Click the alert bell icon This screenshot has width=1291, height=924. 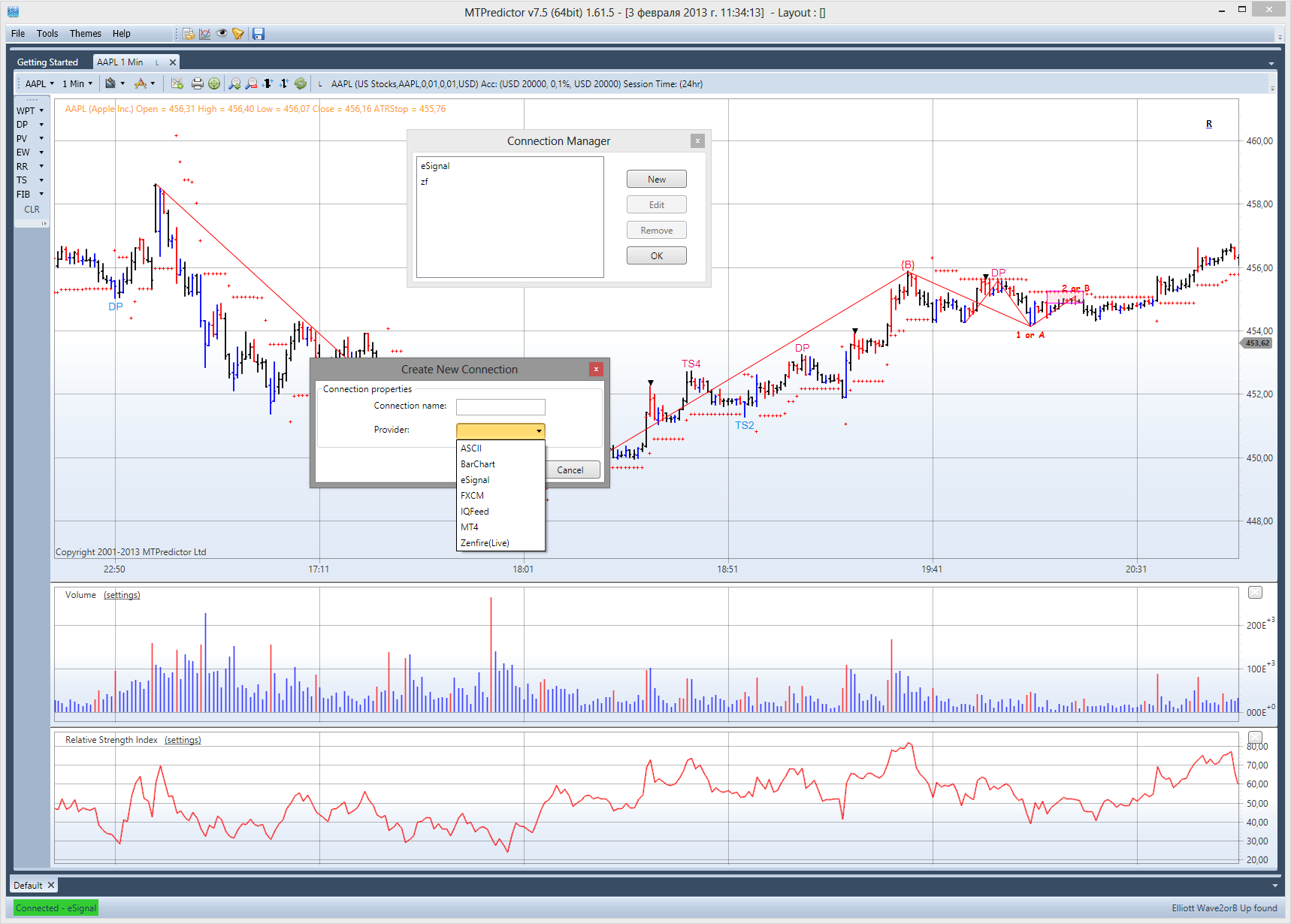click(238, 34)
